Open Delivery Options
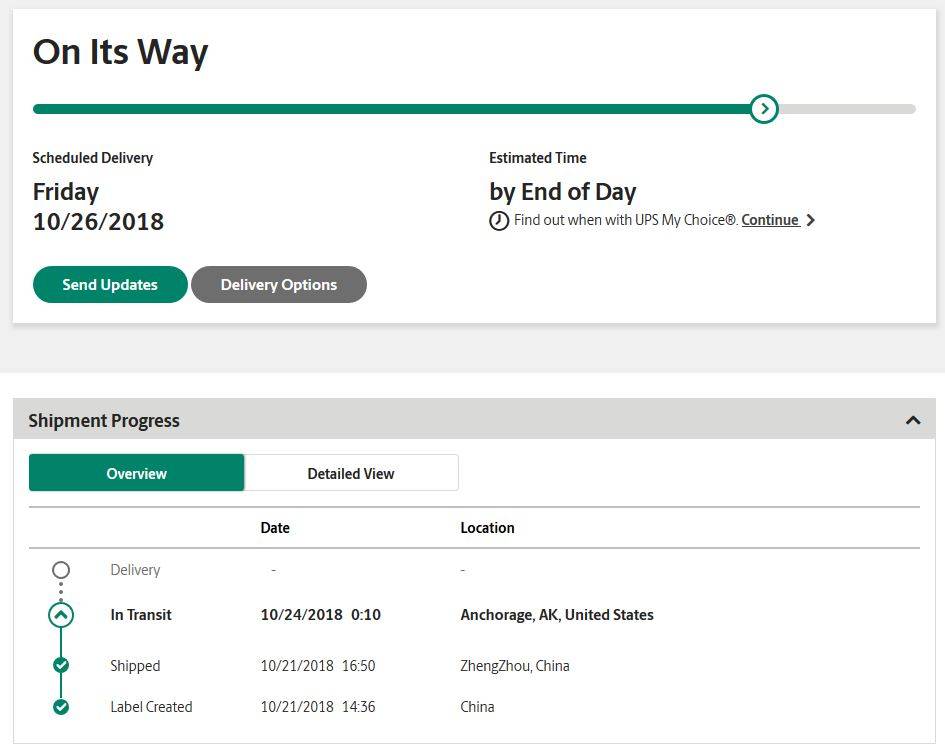Image resolution: width=945 pixels, height=752 pixels. 279,284
